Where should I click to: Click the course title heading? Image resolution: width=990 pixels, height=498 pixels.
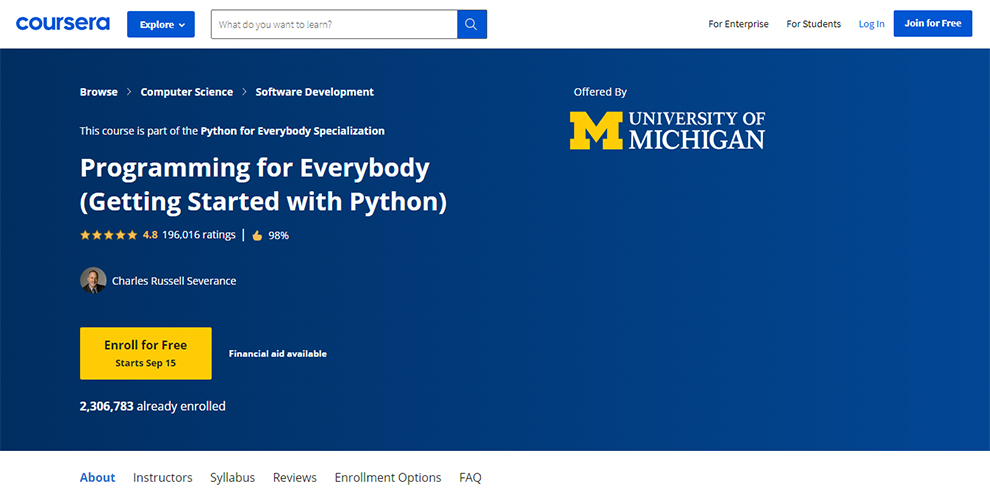[263, 185]
